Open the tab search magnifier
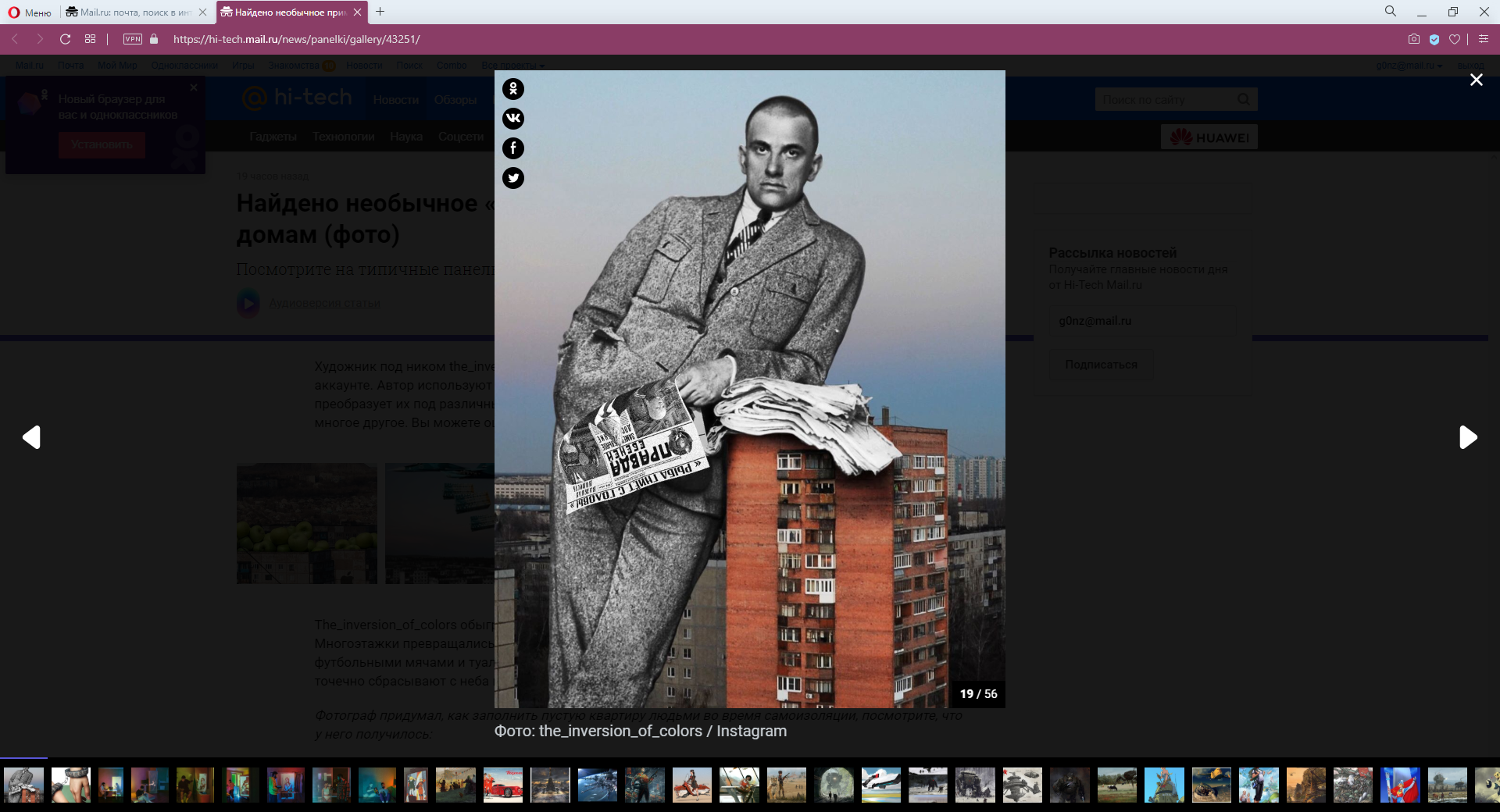Image resolution: width=1500 pixels, height=812 pixels. click(x=1391, y=12)
